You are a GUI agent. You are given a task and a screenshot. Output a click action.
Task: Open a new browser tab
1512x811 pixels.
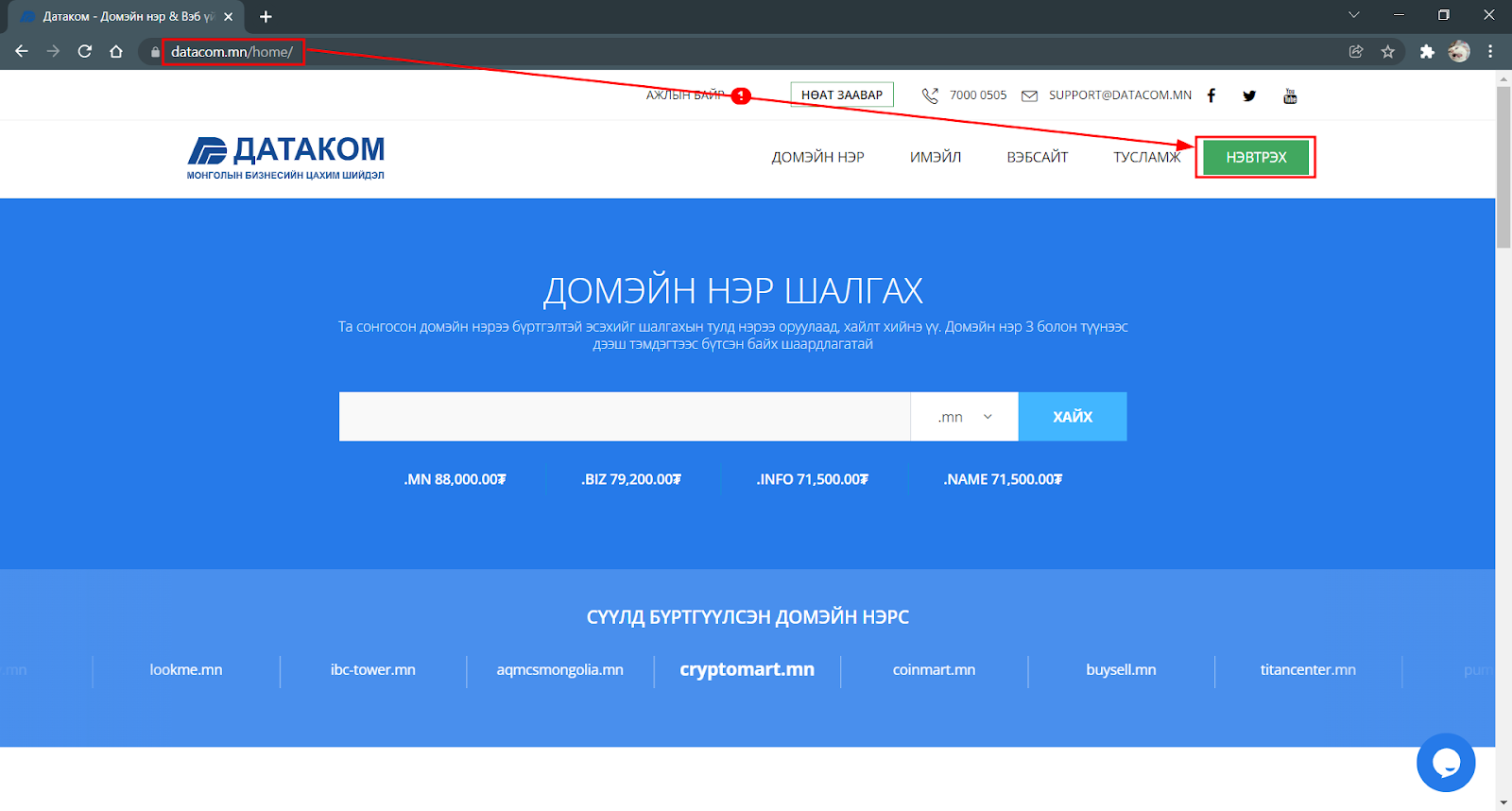266,16
